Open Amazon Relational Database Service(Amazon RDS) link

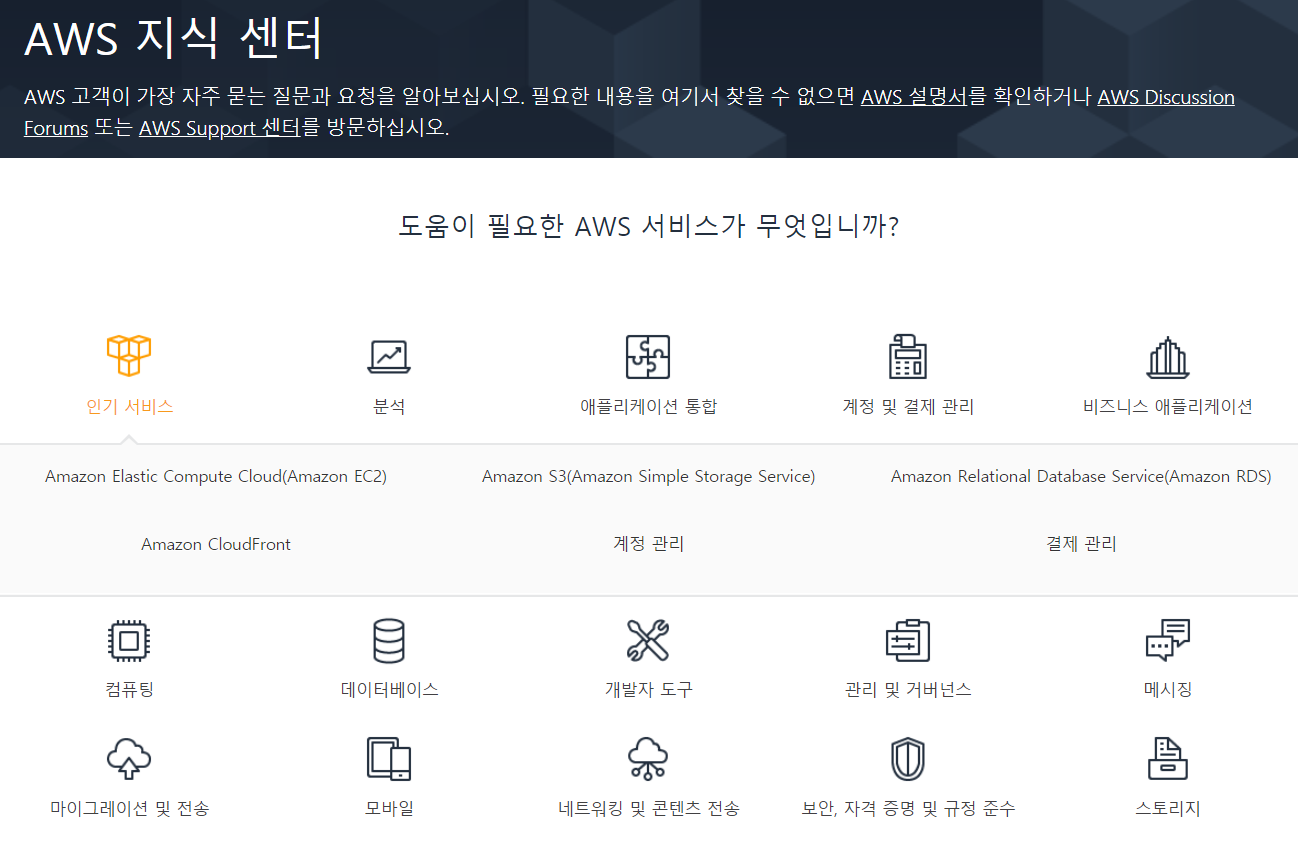[x=1081, y=477]
